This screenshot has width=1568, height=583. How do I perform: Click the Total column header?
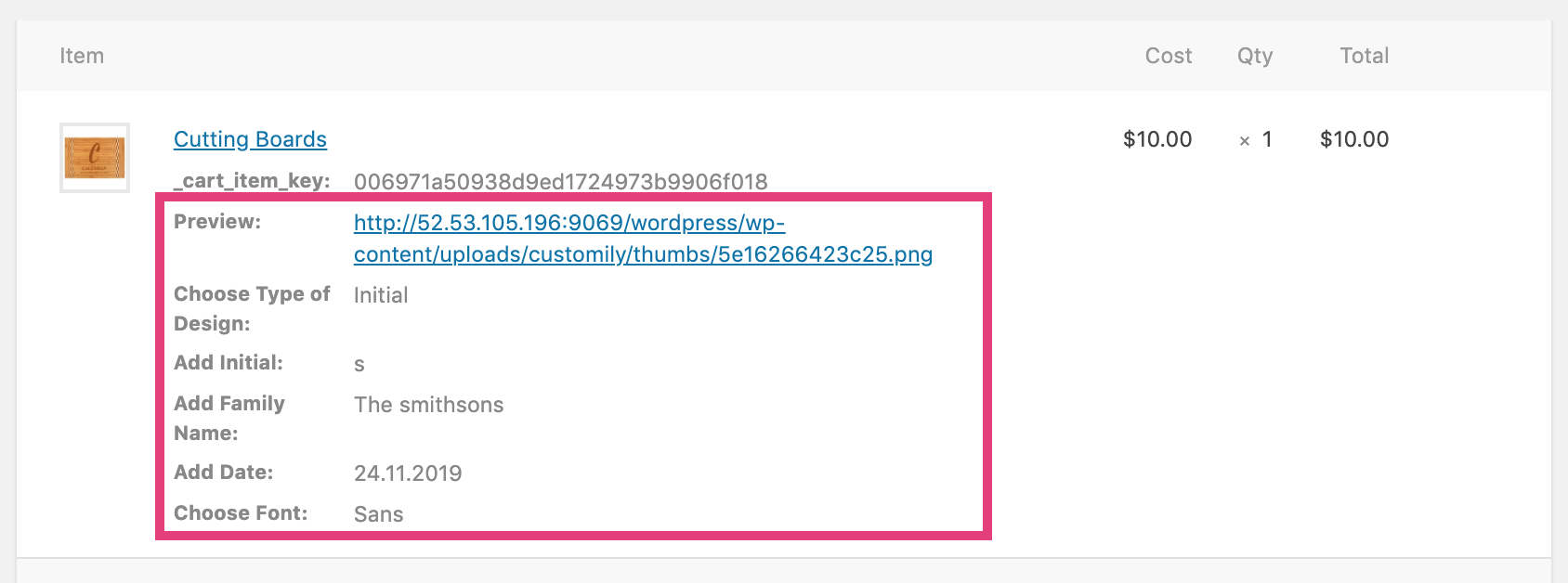[1364, 56]
